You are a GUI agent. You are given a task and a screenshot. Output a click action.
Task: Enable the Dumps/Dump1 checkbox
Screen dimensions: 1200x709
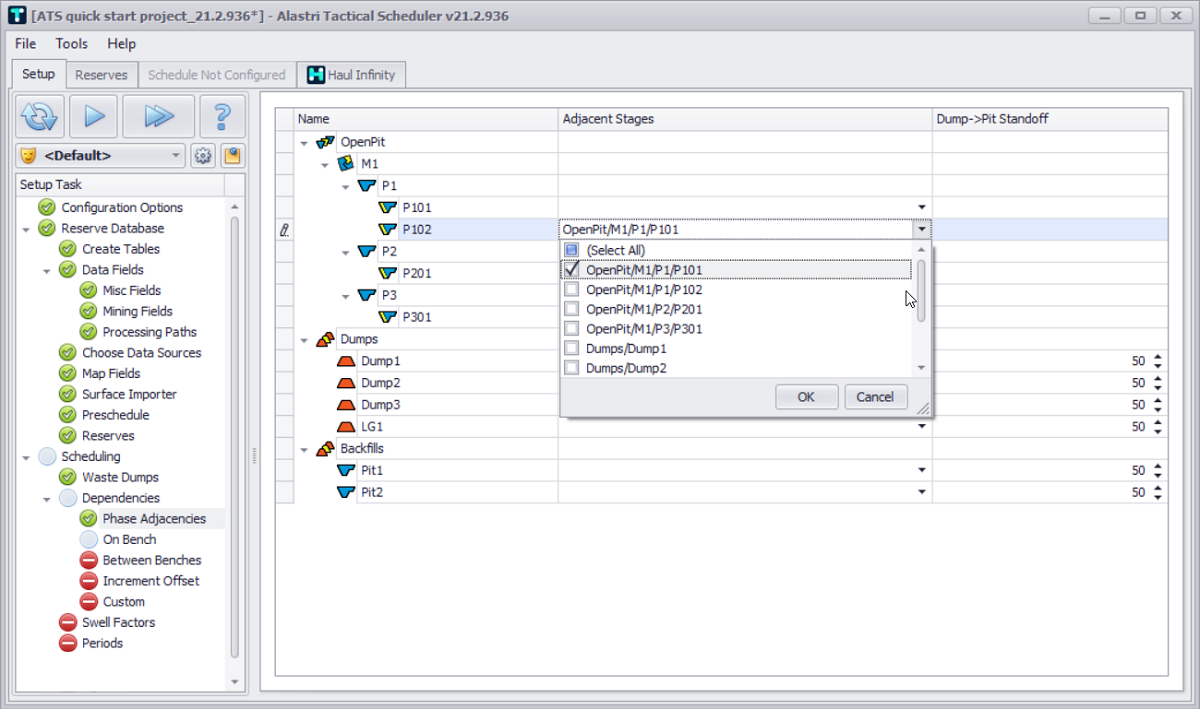pos(572,348)
